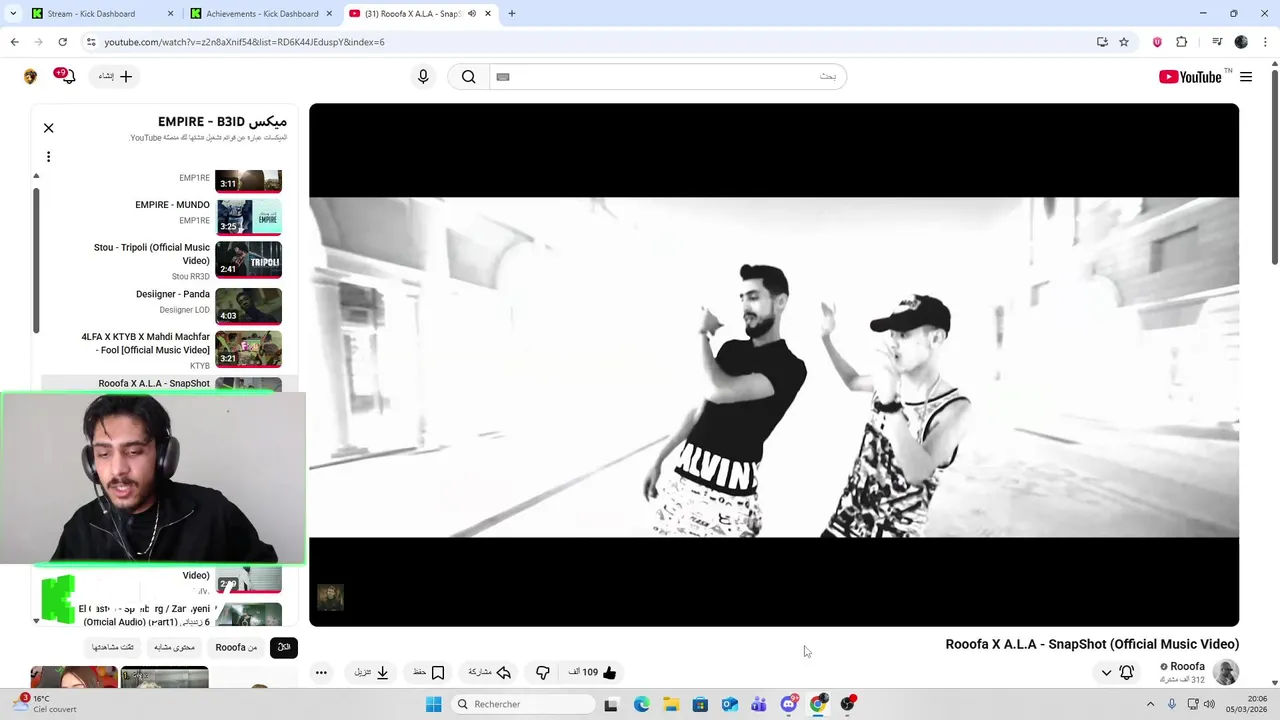
Task: Select the black 'All' filter chip
Action: click(284, 647)
